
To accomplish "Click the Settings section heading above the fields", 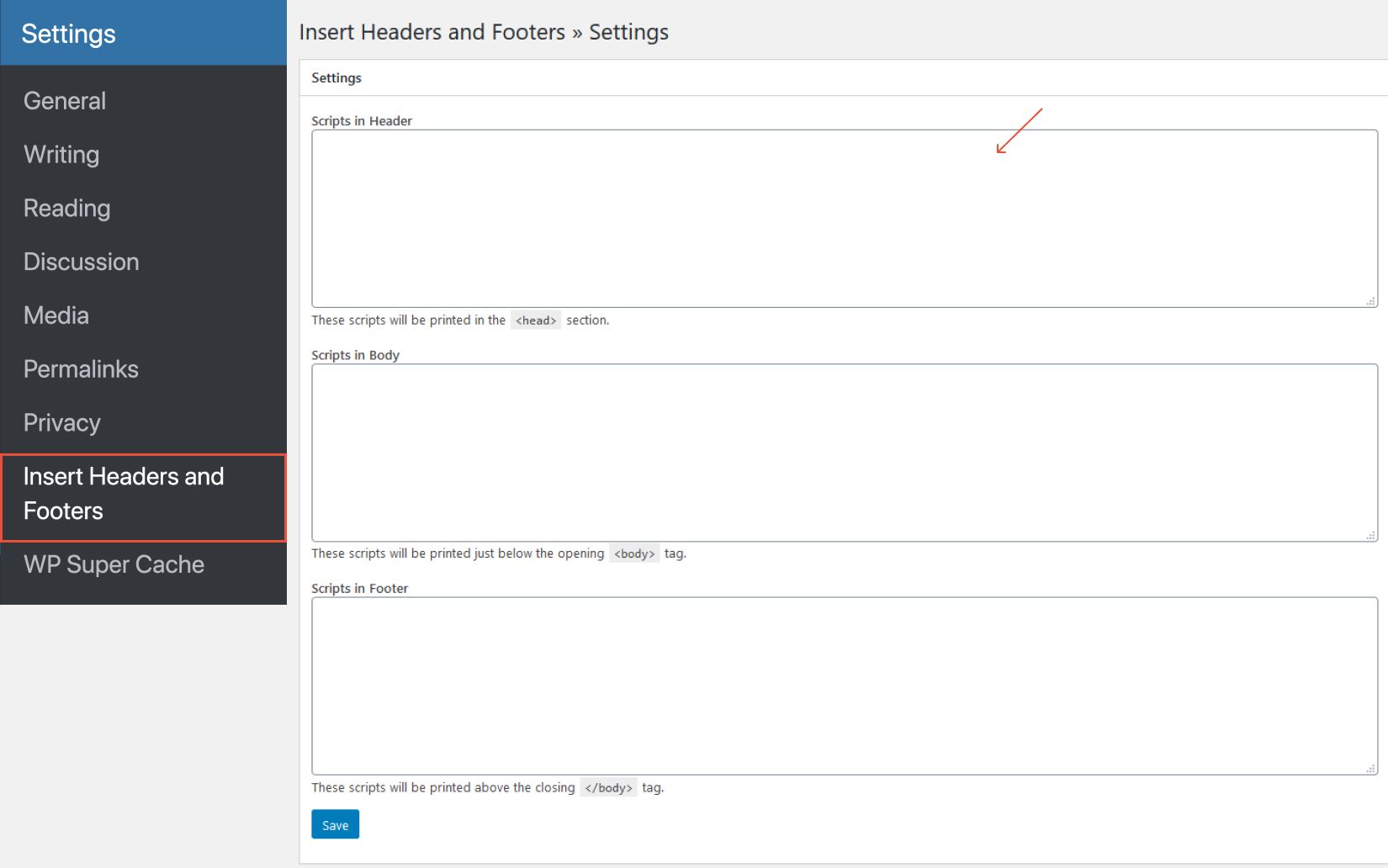I will [336, 77].
